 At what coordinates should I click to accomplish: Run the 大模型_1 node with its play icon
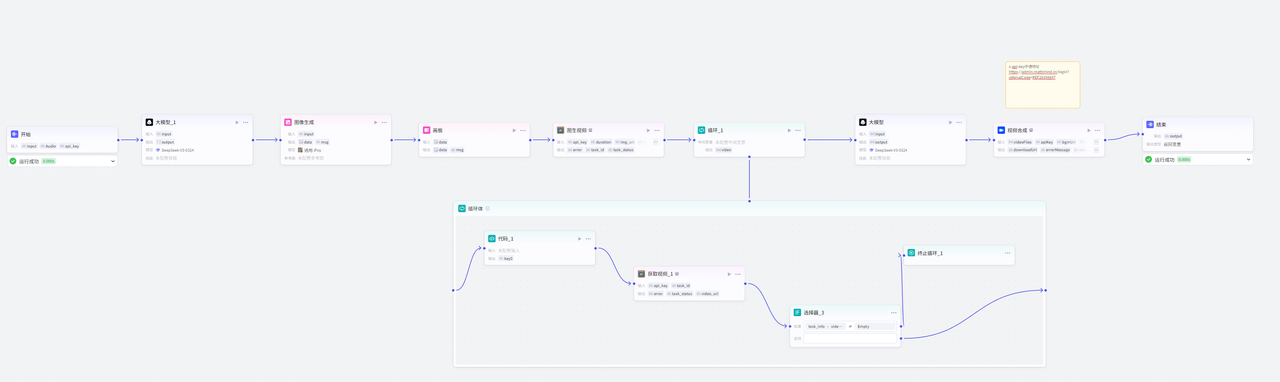point(237,122)
